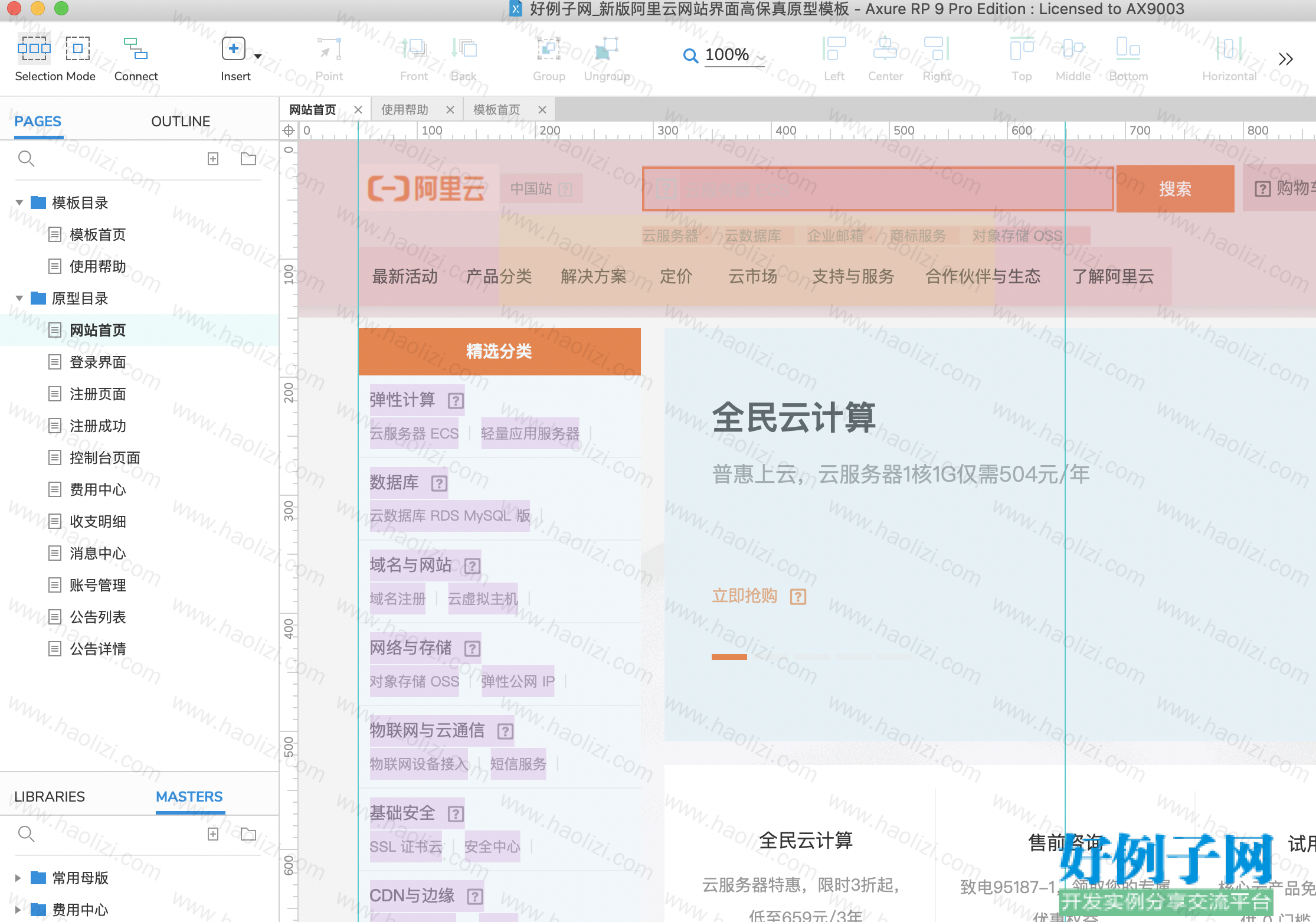Open the 模板首页 page

(97, 235)
